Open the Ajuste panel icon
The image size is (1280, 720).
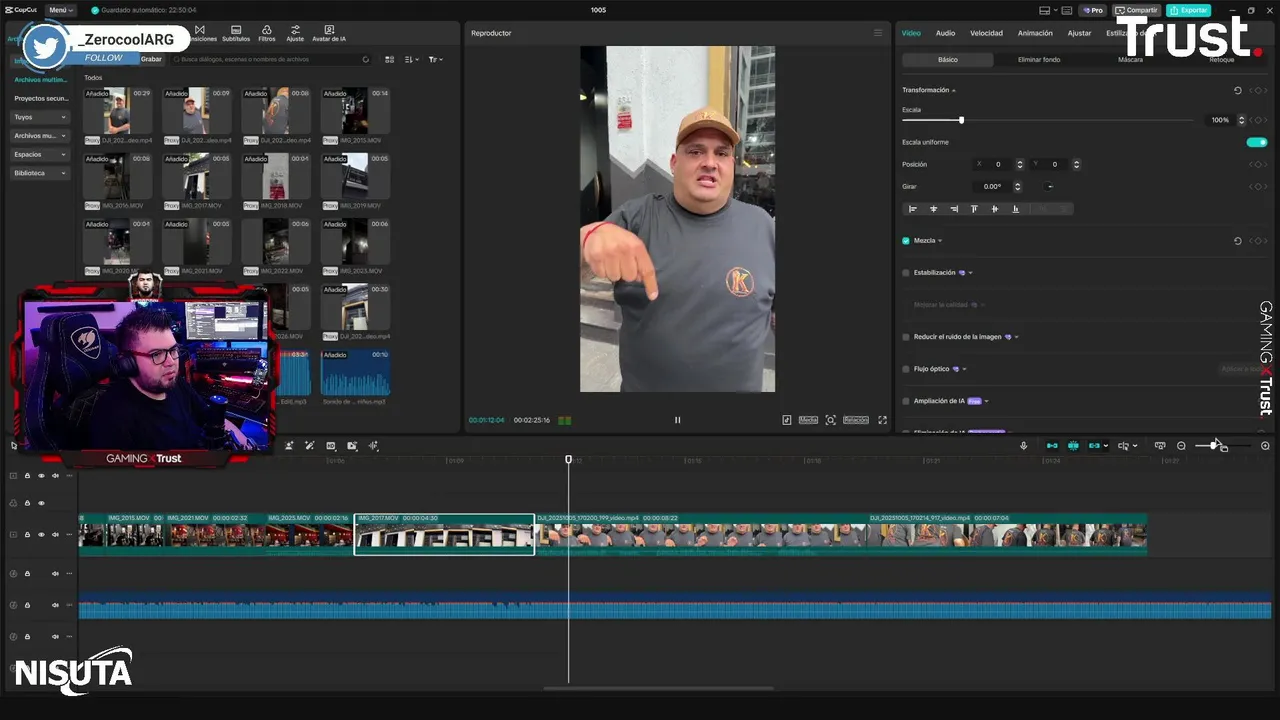295,33
